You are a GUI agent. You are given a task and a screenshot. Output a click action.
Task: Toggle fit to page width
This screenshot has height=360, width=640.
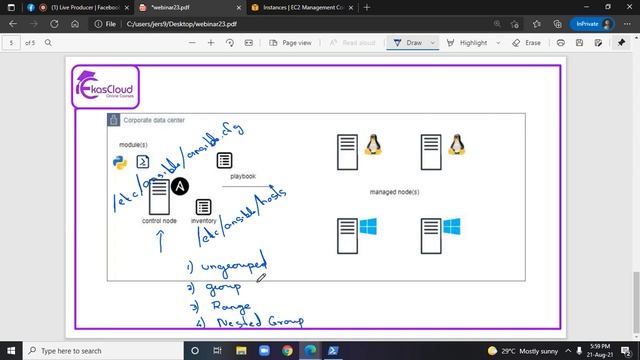tap(249, 43)
